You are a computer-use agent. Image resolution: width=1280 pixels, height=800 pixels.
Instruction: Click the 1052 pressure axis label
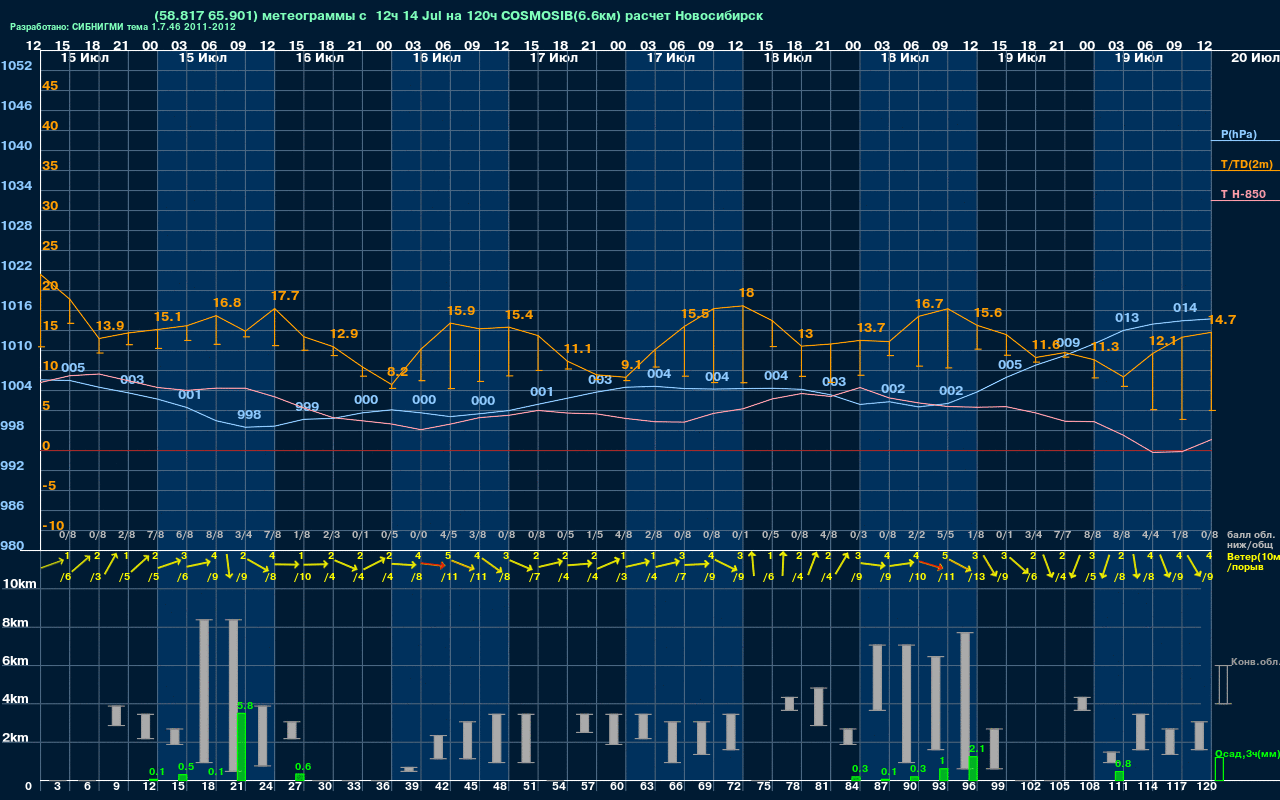16,66
